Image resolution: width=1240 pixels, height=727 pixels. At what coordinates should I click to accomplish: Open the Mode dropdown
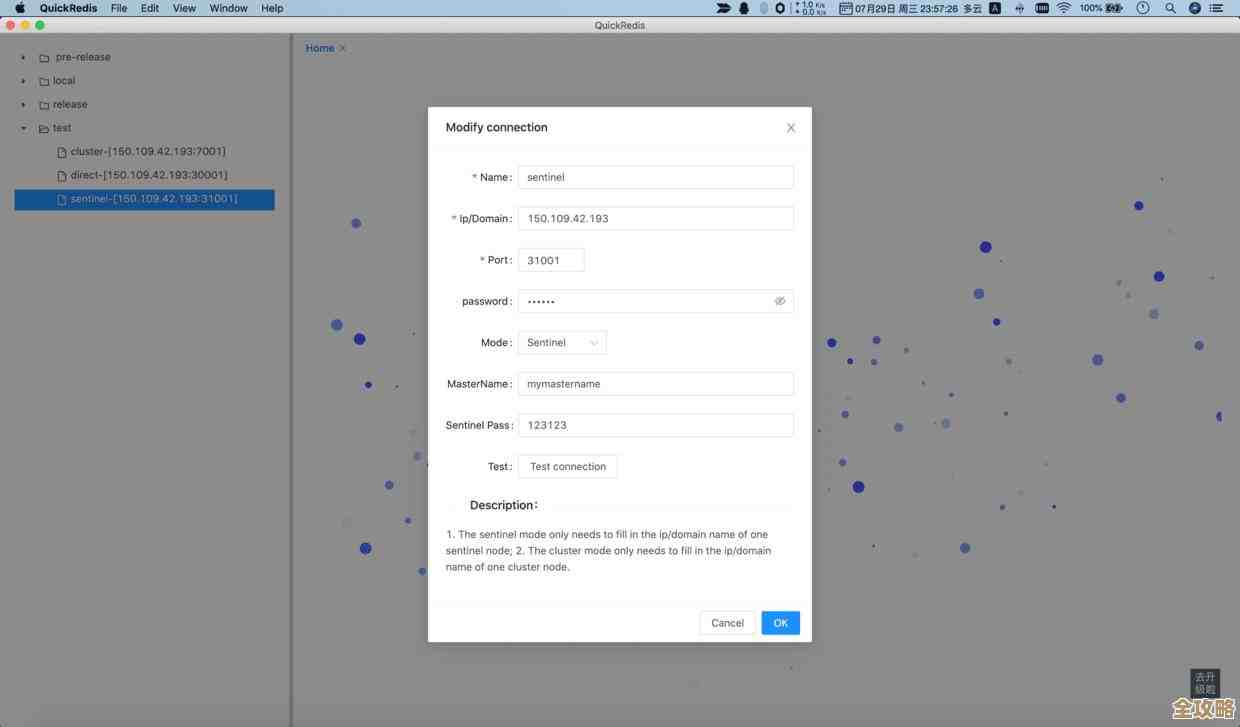(x=562, y=343)
